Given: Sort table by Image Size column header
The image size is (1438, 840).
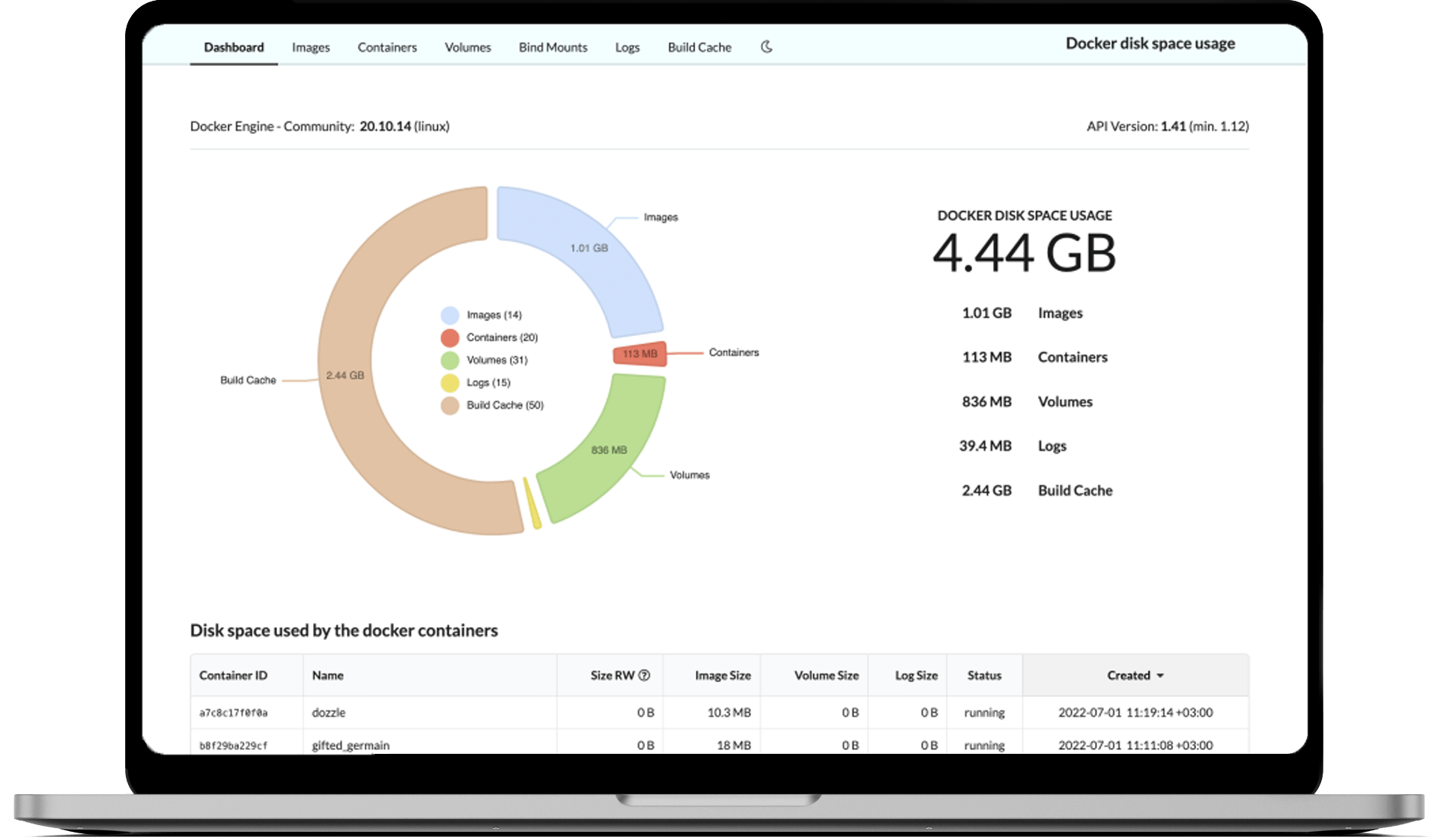Looking at the screenshot, I should point(722,675).
